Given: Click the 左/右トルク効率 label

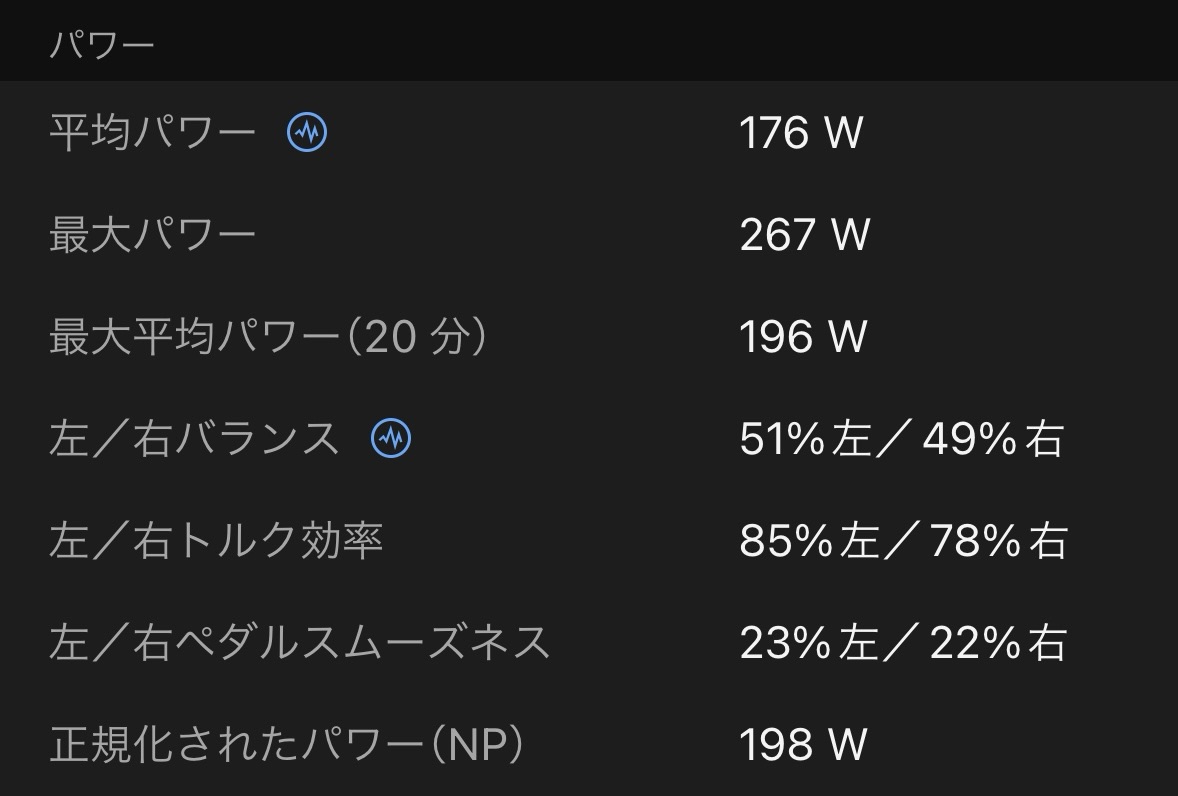Looking at the screenshot, I should click(x=216, y=541).
